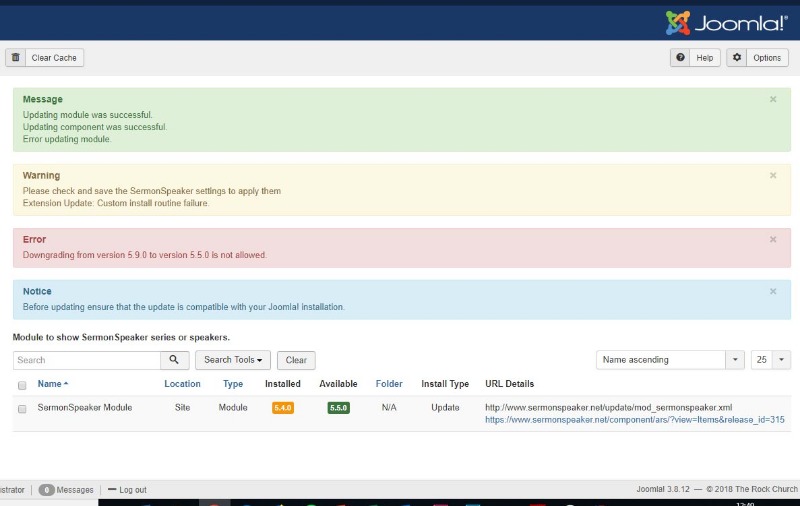Click the Install Type column header
Viewport: 800px width, 506px height.
pos(445,384)
